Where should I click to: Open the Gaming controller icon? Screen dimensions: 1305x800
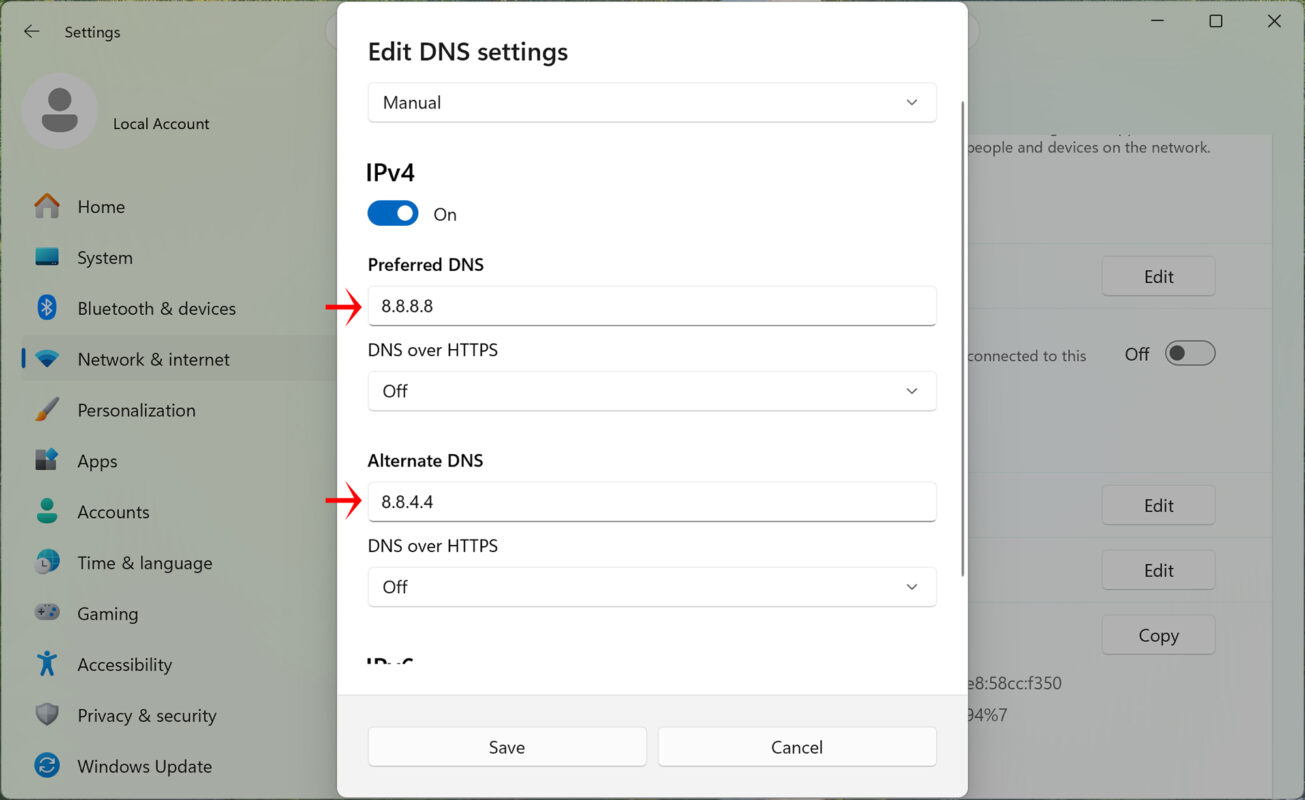click(x=47, y=613)
